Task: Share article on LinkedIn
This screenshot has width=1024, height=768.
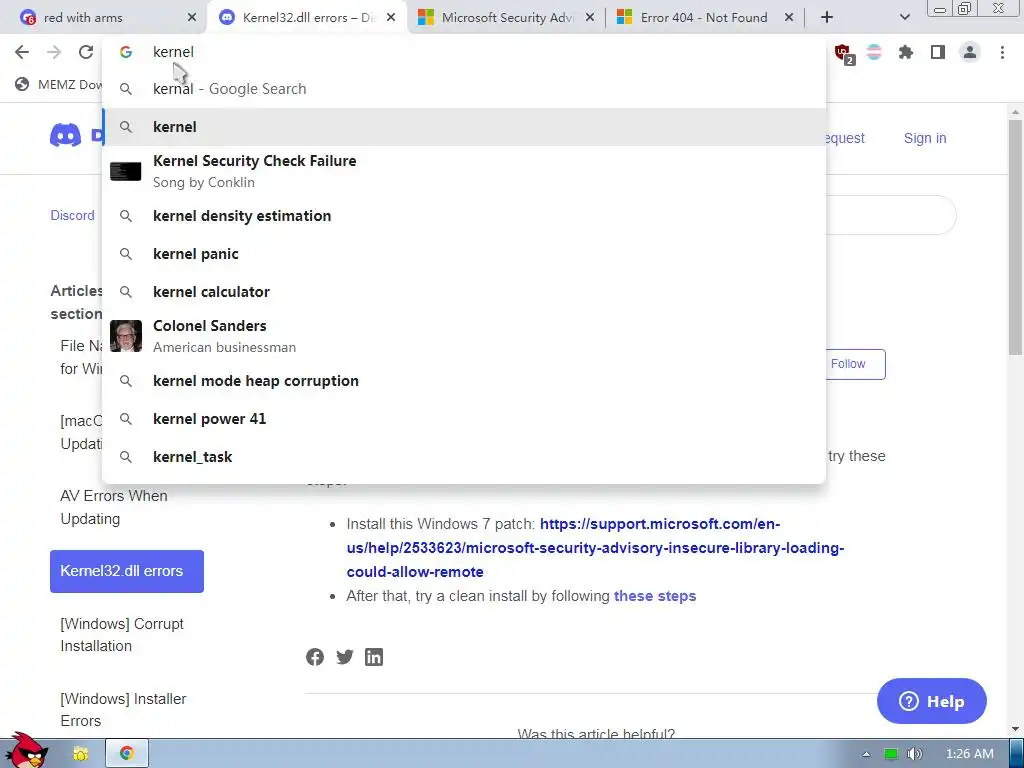Action: coord(374,657)
